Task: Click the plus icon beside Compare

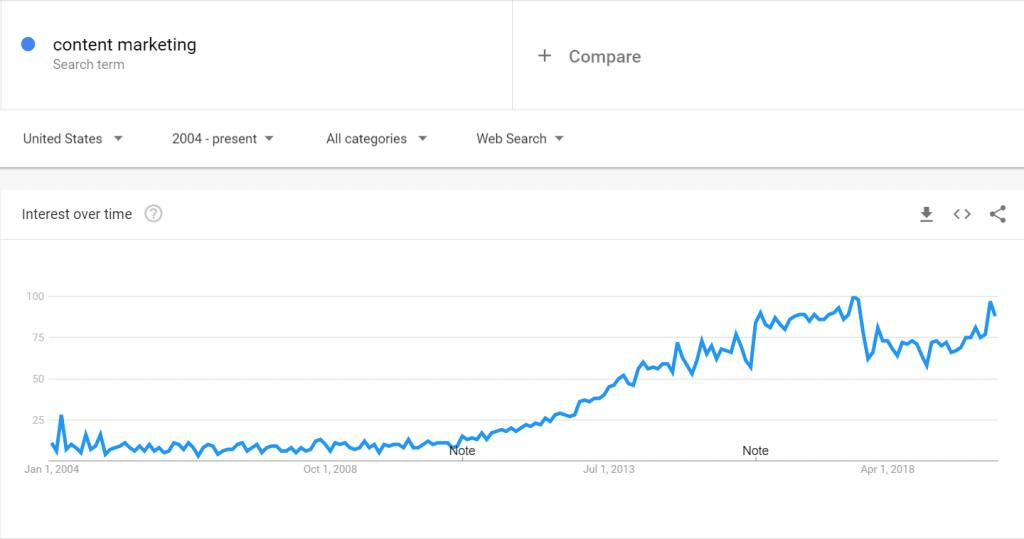Action: (x=545, y=56)
